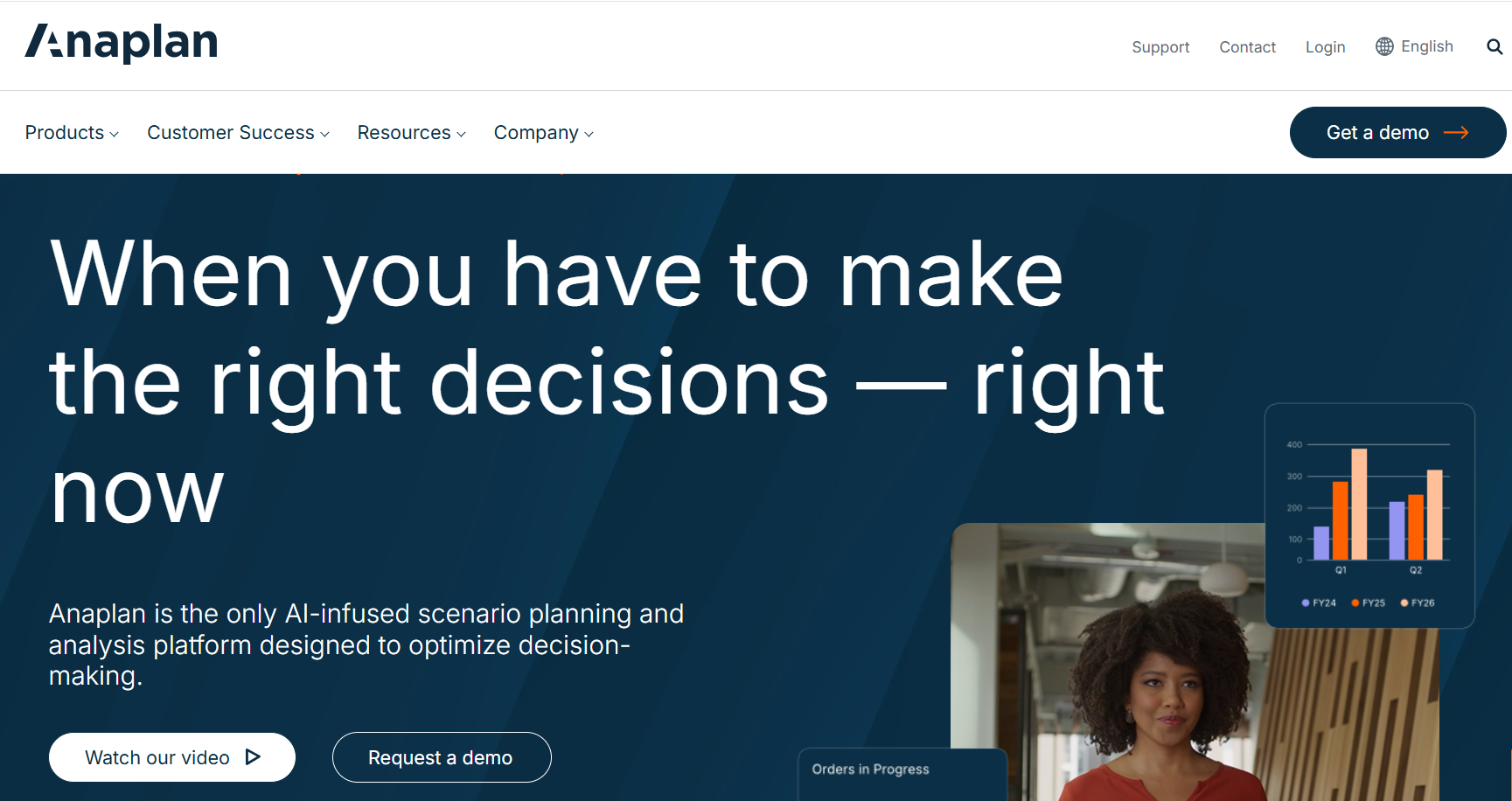Click the orange arrow in Get a demo
The height and width of the screenshot is (801, 1512).
click(x=1456, y=132)
